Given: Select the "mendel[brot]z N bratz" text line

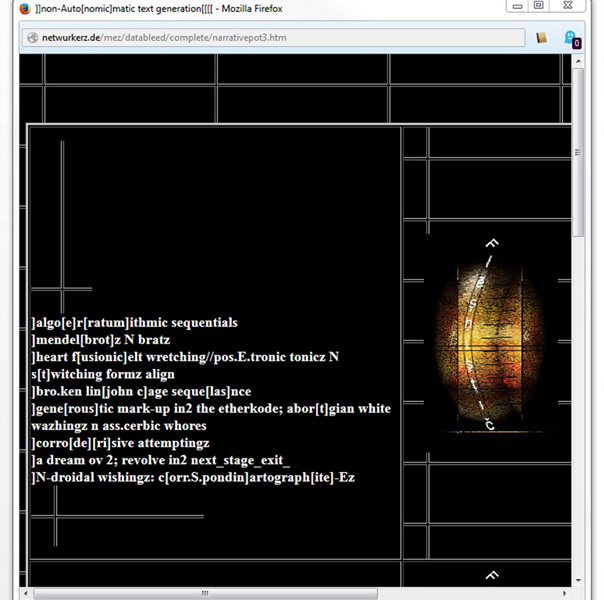Looking at the screenshot, I should click(x=101, y=340).
